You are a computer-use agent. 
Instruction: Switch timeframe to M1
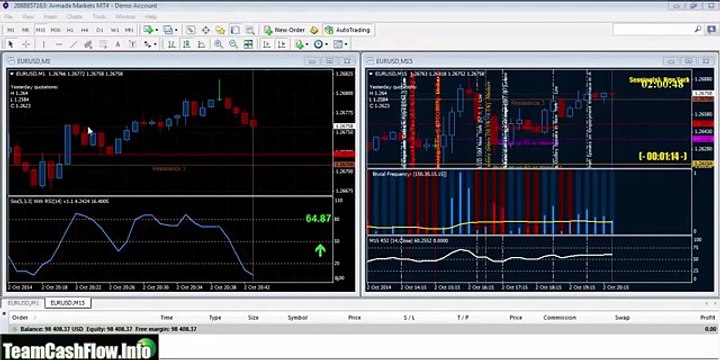11,30
